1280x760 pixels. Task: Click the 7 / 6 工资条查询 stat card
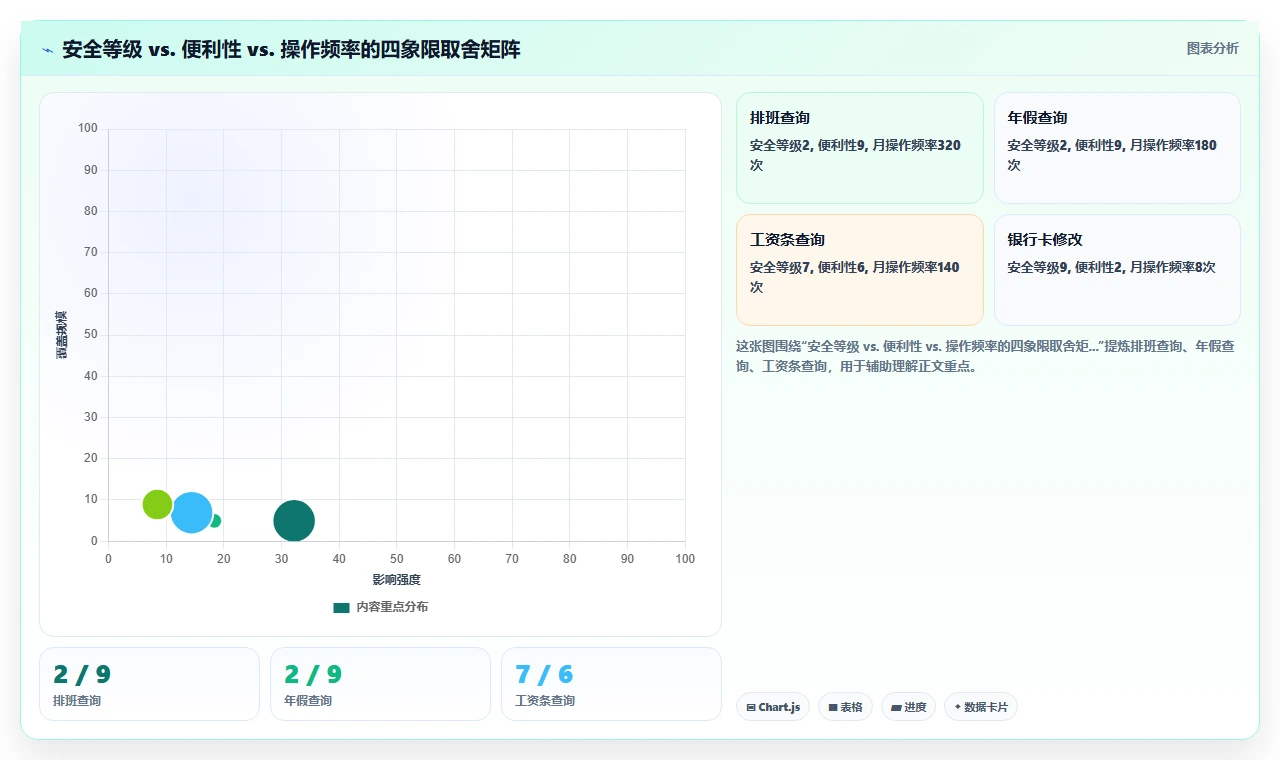point(611,684)
